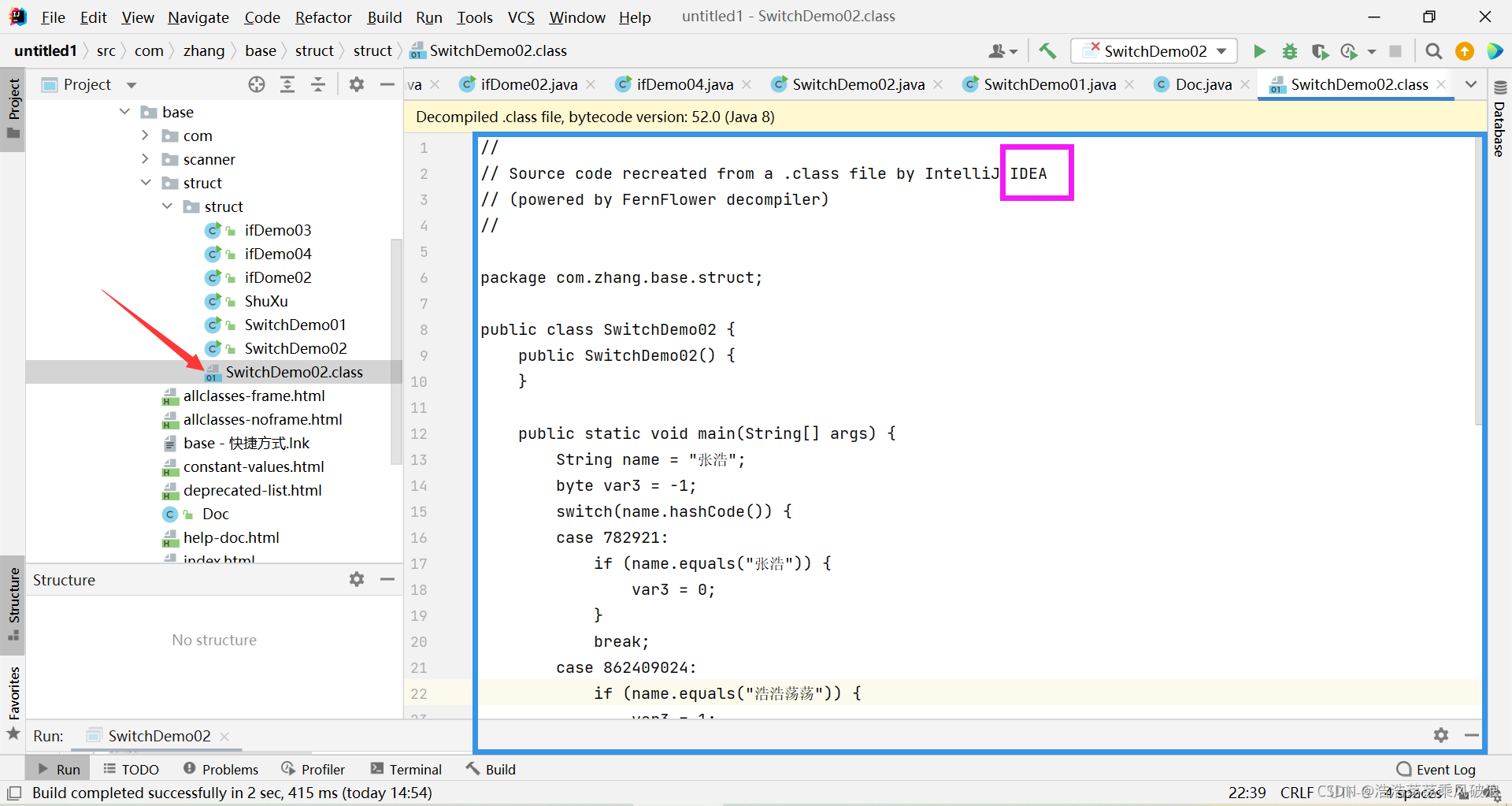Click the Project tree vertical scrollbar
This screenshot has height=806, width=1512.
tap(396, 351)
